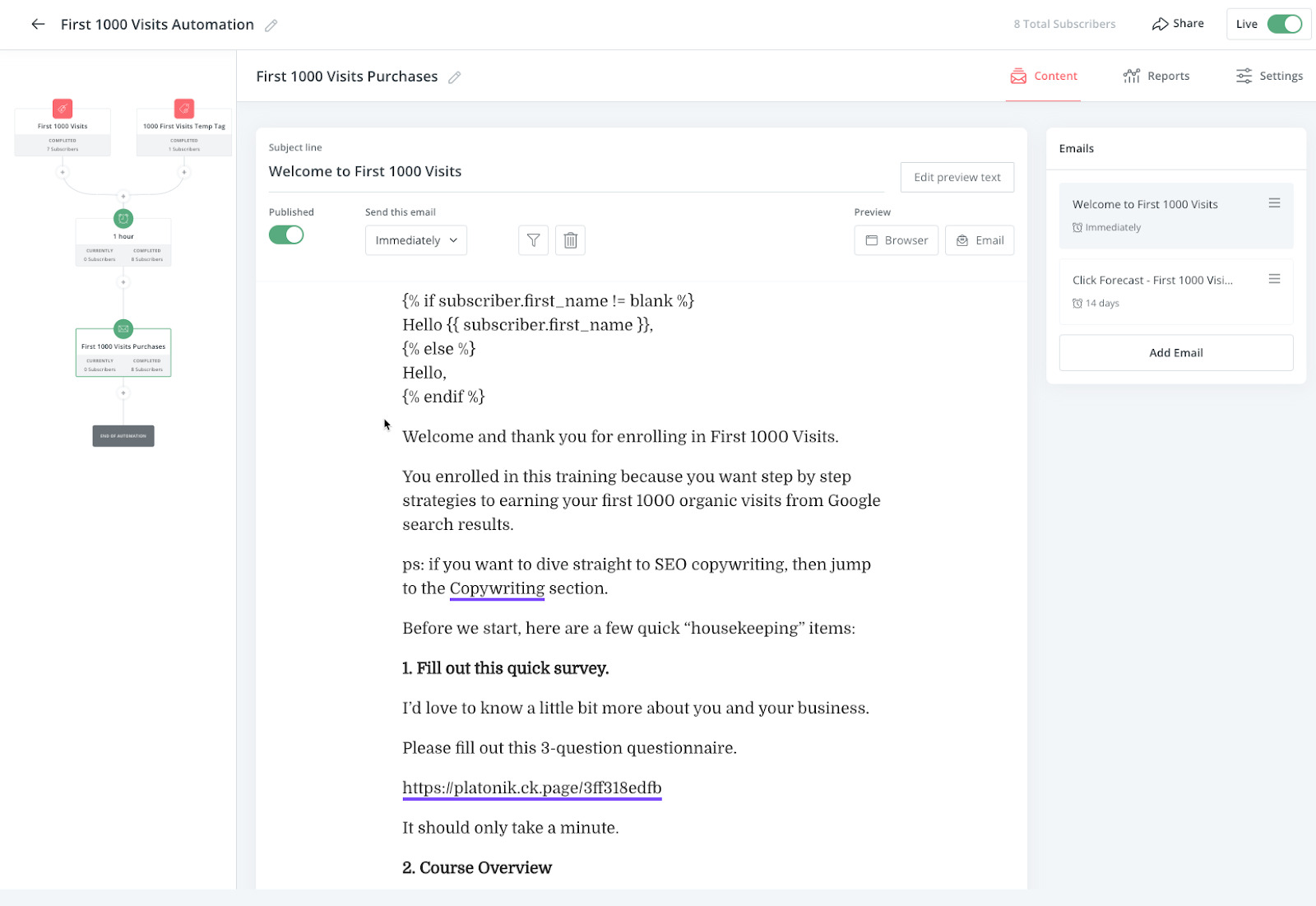The width and height of the screenshot is (1316, 906).
Task: Click the Add Email button
Action: (x=1175, y=352)
